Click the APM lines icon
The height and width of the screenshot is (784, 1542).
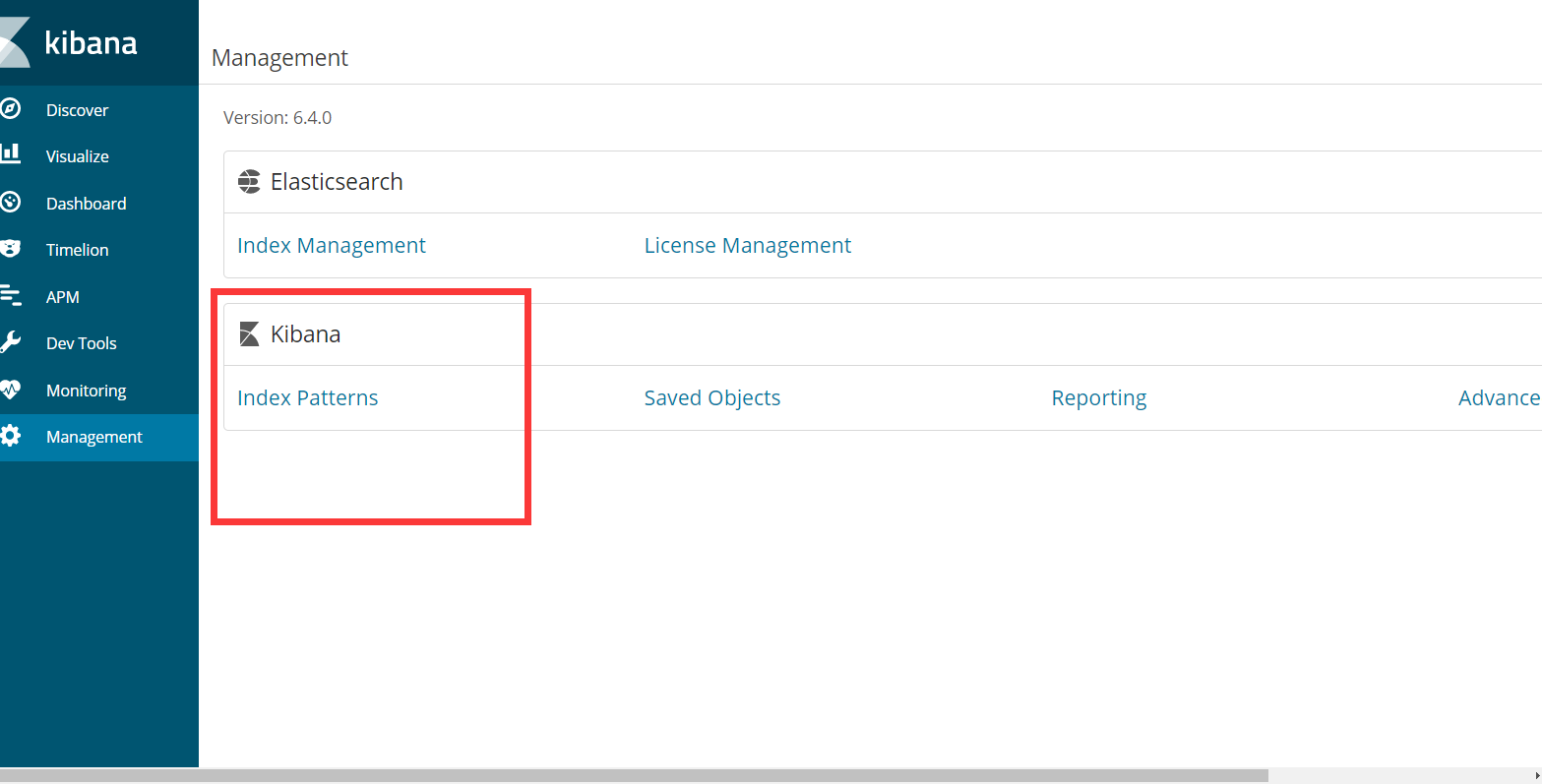click(x=10, y=295)
